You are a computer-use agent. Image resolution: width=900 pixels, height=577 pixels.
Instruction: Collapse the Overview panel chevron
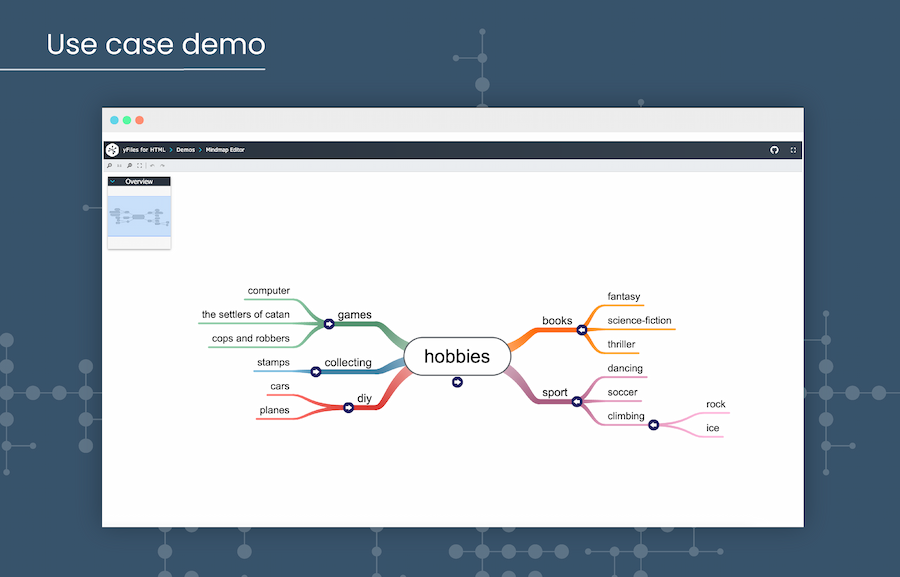pos(113,182)
